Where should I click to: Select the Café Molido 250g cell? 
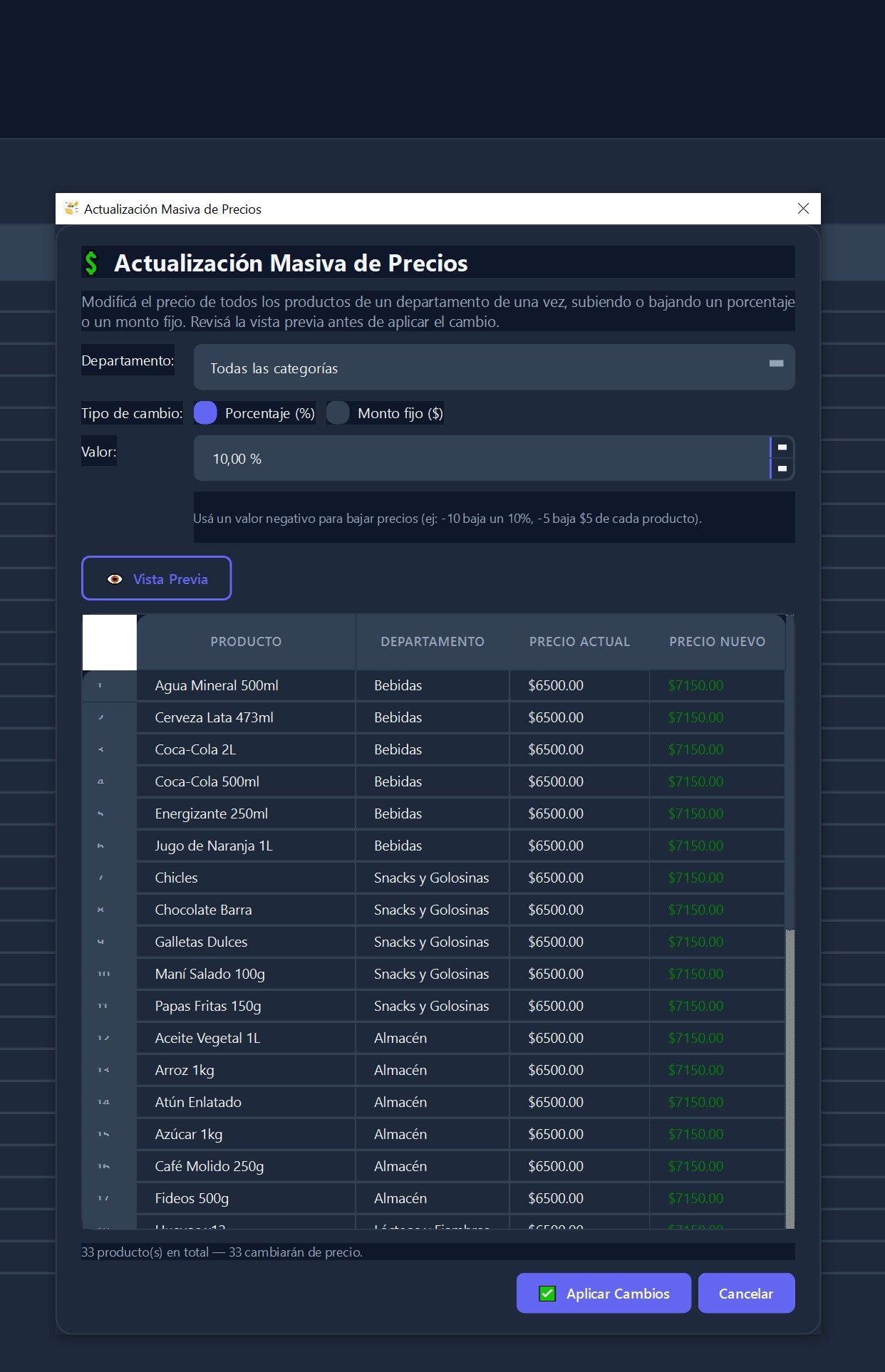point(246,1166)
